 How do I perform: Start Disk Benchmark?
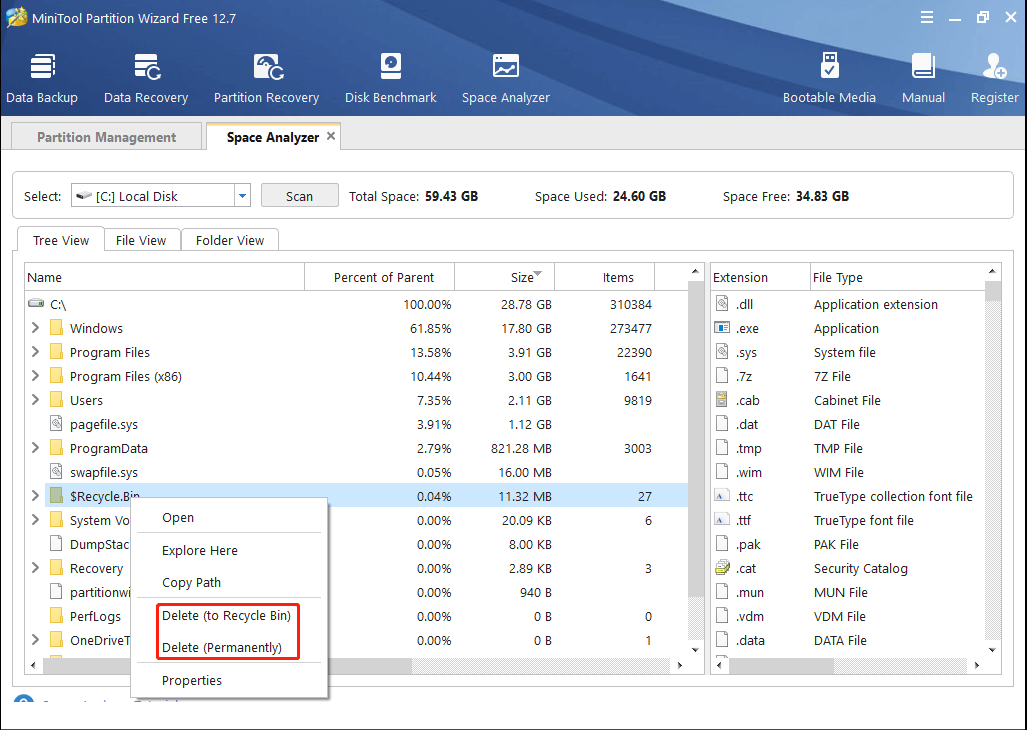[x=391, y=79]
